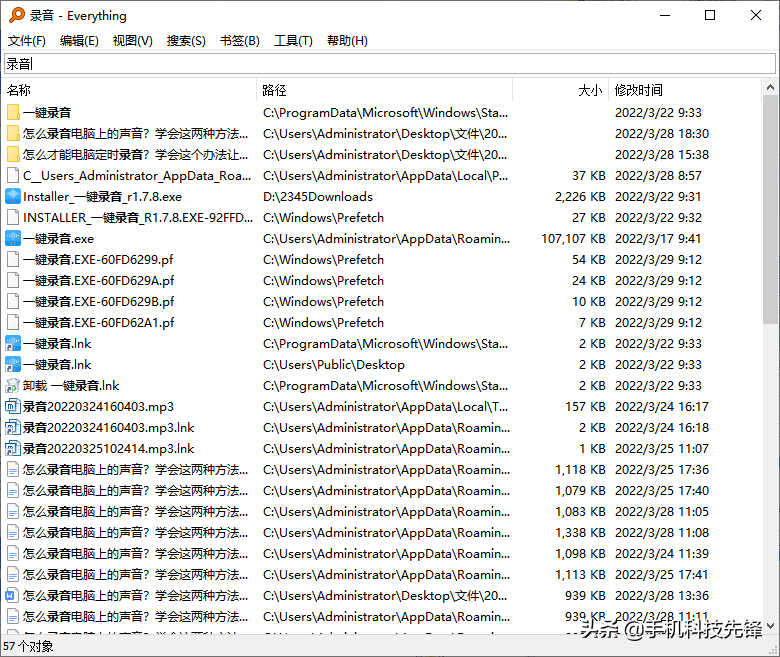The height and width of the screenshot is (657, 780).
Task: Click the icon of 一键录音.EXE-60FD62A1.pf
Action: (x=13, y=322)
